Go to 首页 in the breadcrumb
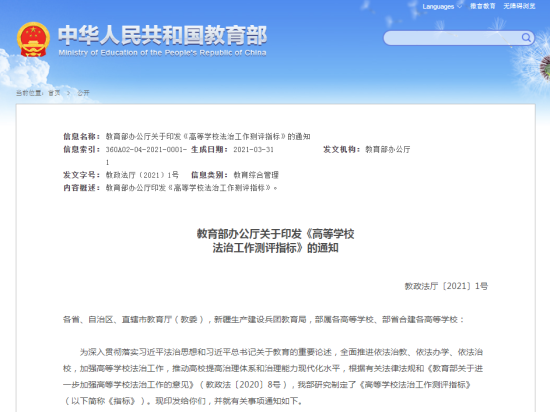The height and width of the screenshot is (412, 550). click(x=54, y=93)
